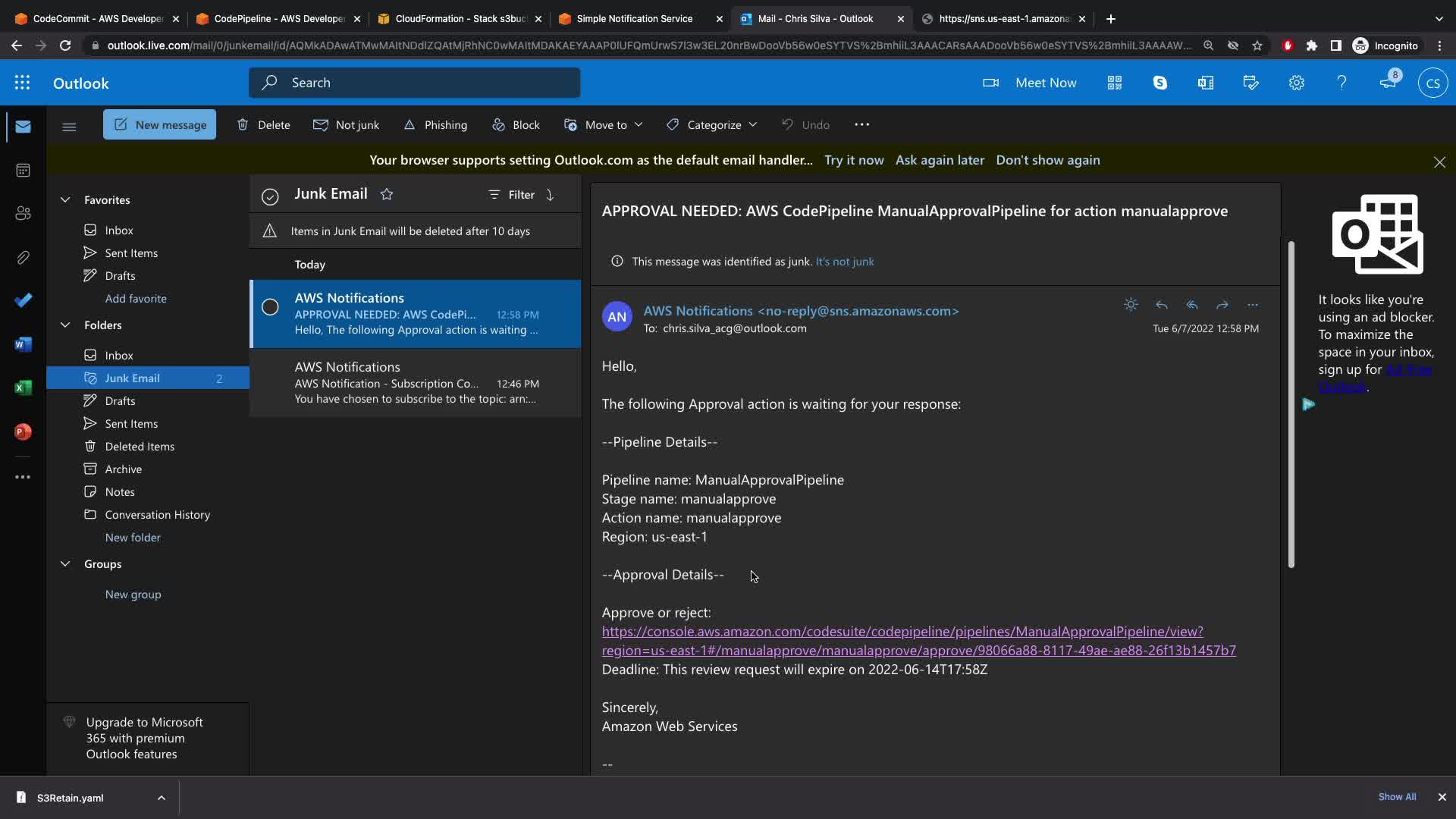Open the Deleted Items folder
The width and height of the screenshot is (1456, 819).
click(140, 446)
